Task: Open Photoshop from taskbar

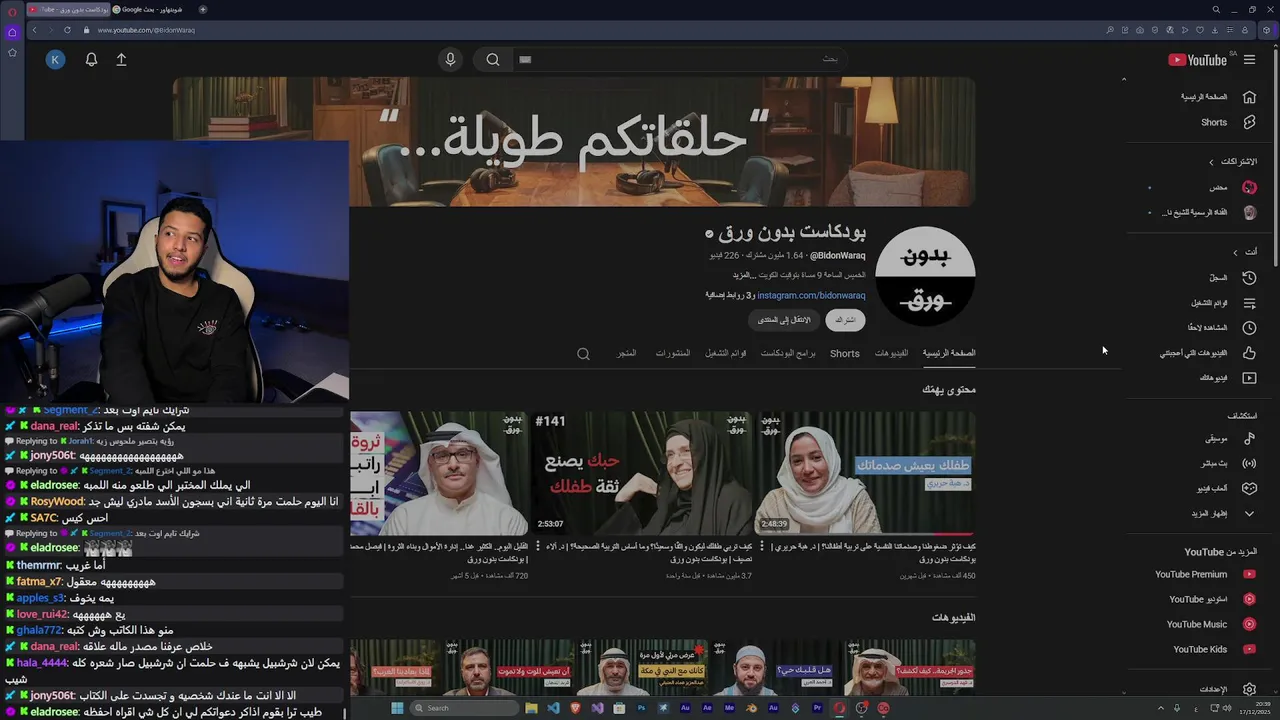Action: 641,708
